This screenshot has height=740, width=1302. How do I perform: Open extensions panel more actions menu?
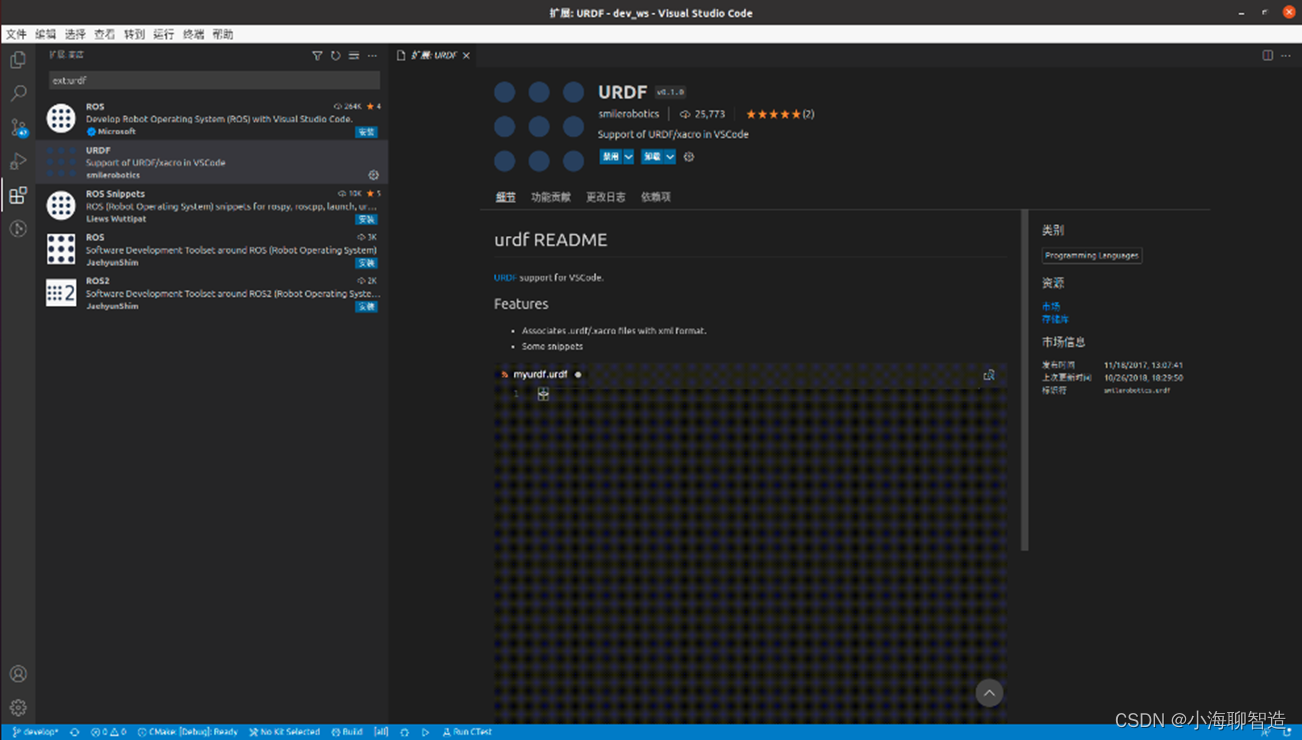click(x=372, y=56)
